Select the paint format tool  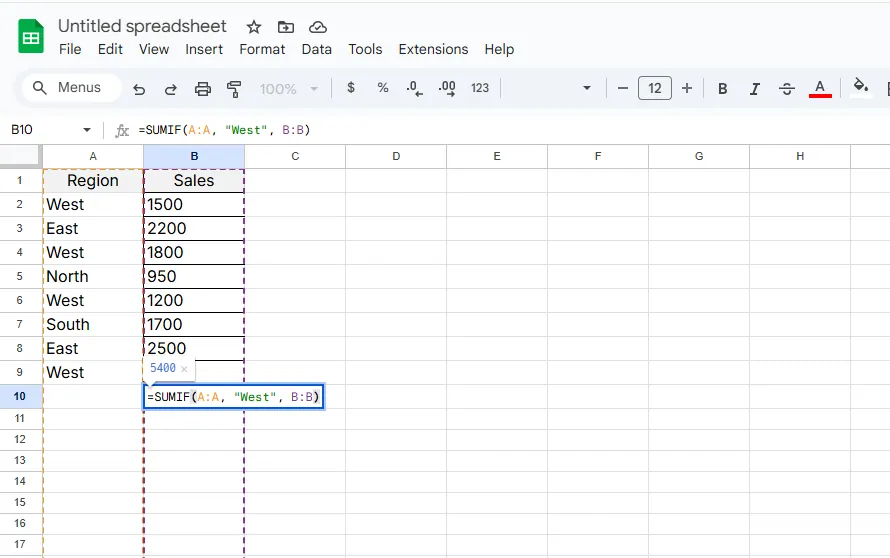click(x=235, y=88)
